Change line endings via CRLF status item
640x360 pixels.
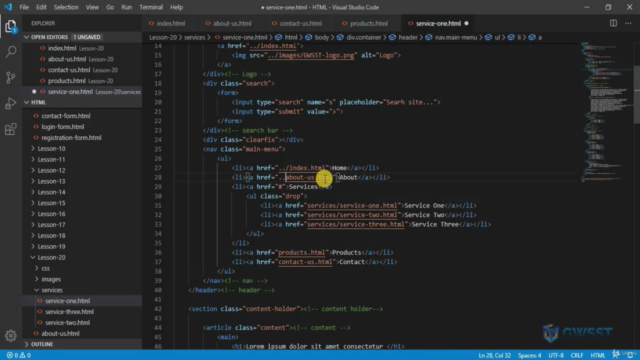pos(577,356)
